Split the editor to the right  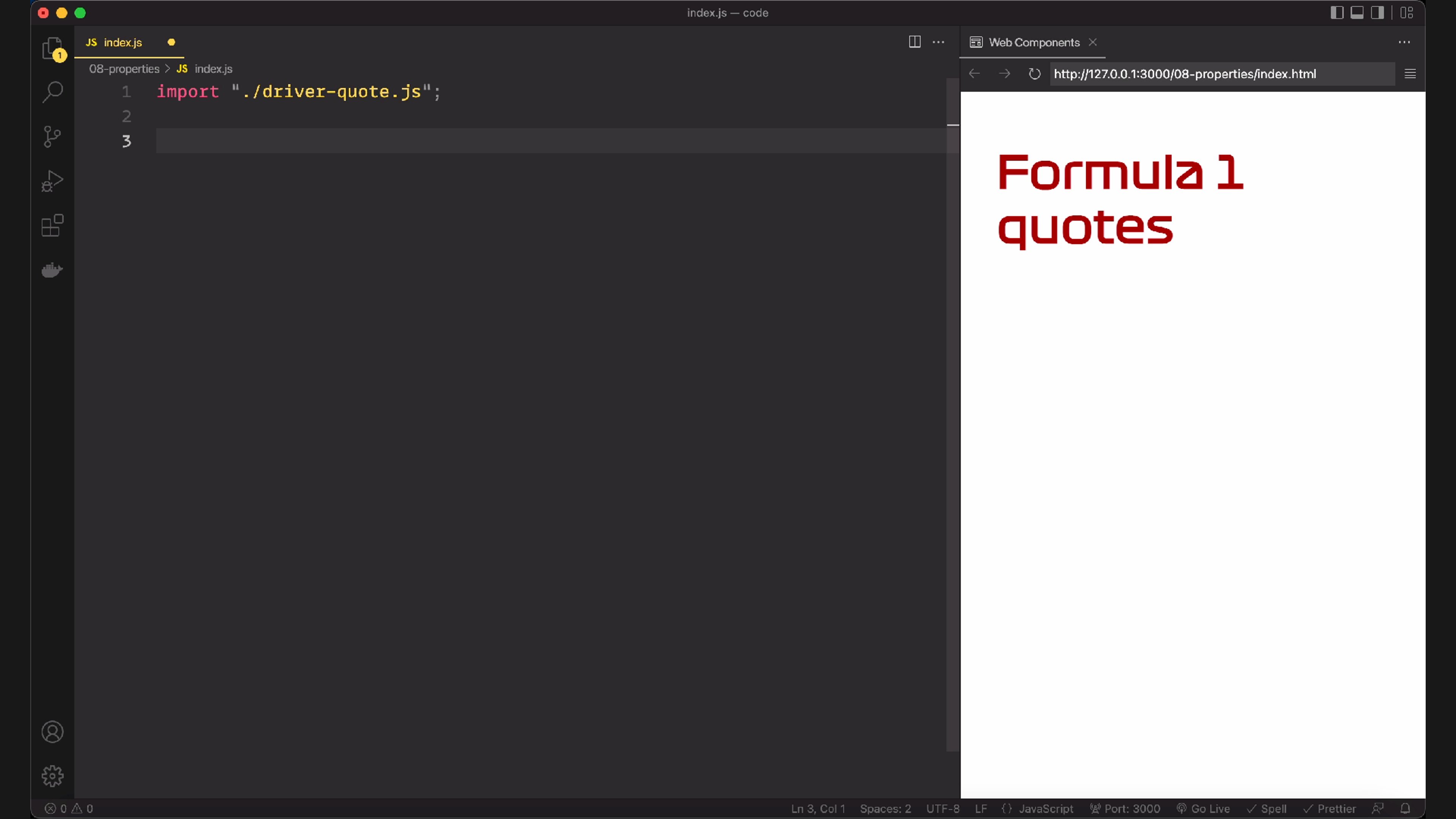915,42
